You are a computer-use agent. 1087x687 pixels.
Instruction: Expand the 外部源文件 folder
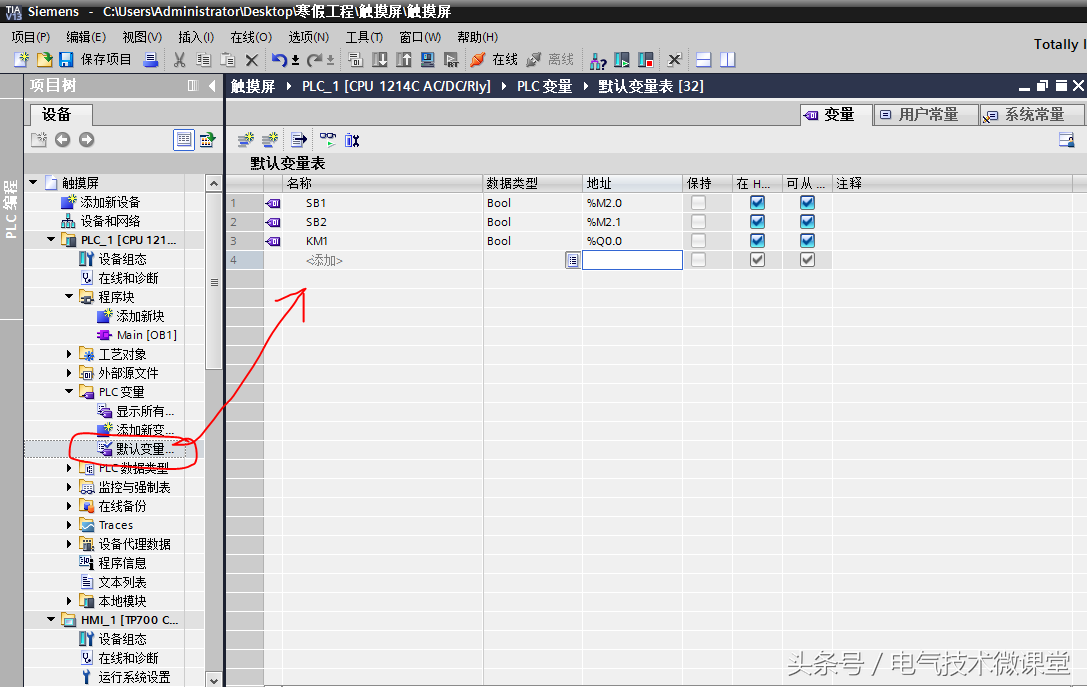[x=69, y=372]
